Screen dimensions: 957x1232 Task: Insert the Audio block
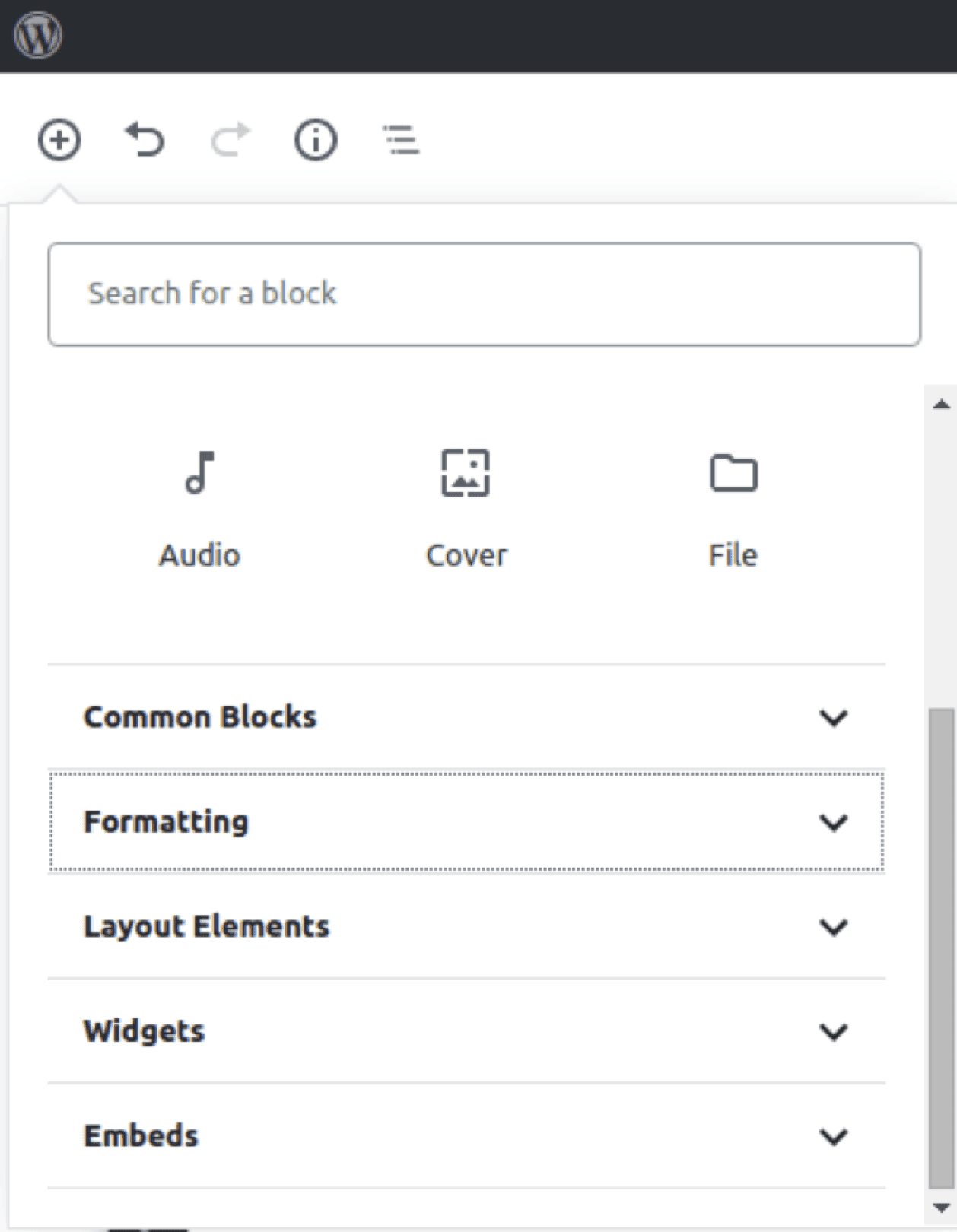(199, 506)
